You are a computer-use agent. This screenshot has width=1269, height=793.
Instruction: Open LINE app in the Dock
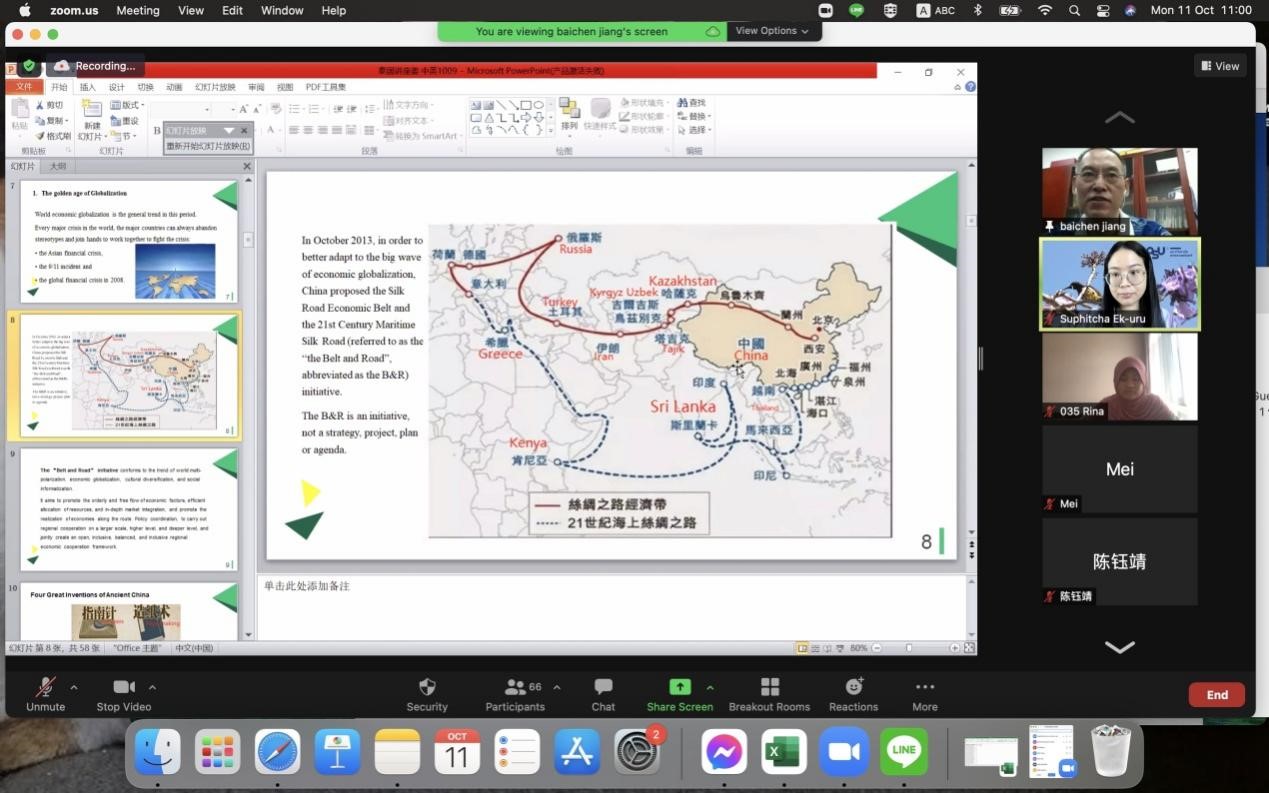click(903, 752)
